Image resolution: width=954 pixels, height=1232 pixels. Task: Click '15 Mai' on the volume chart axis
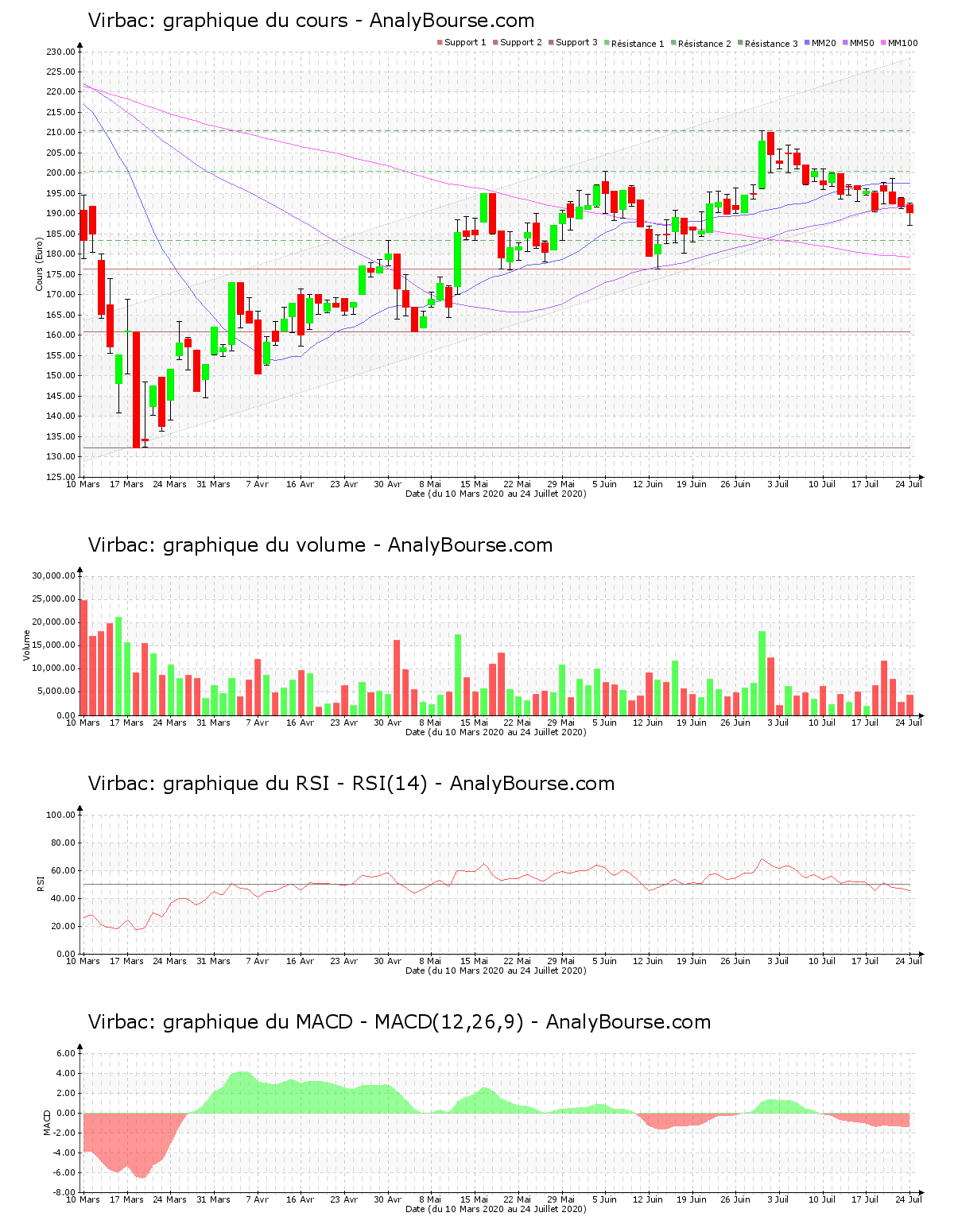coord(474,723)
